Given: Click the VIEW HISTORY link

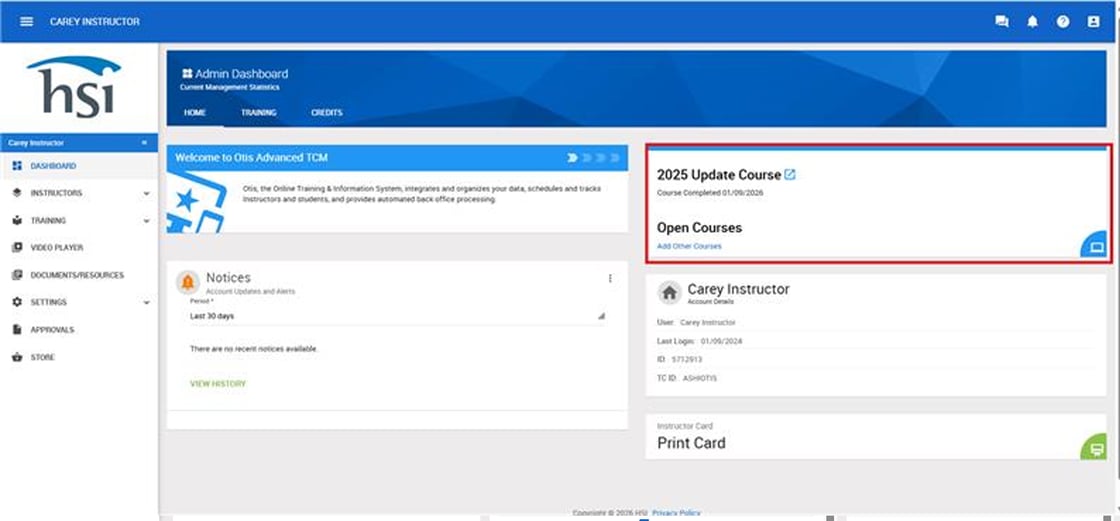Looking at the screenshot, I should [218, 384].
